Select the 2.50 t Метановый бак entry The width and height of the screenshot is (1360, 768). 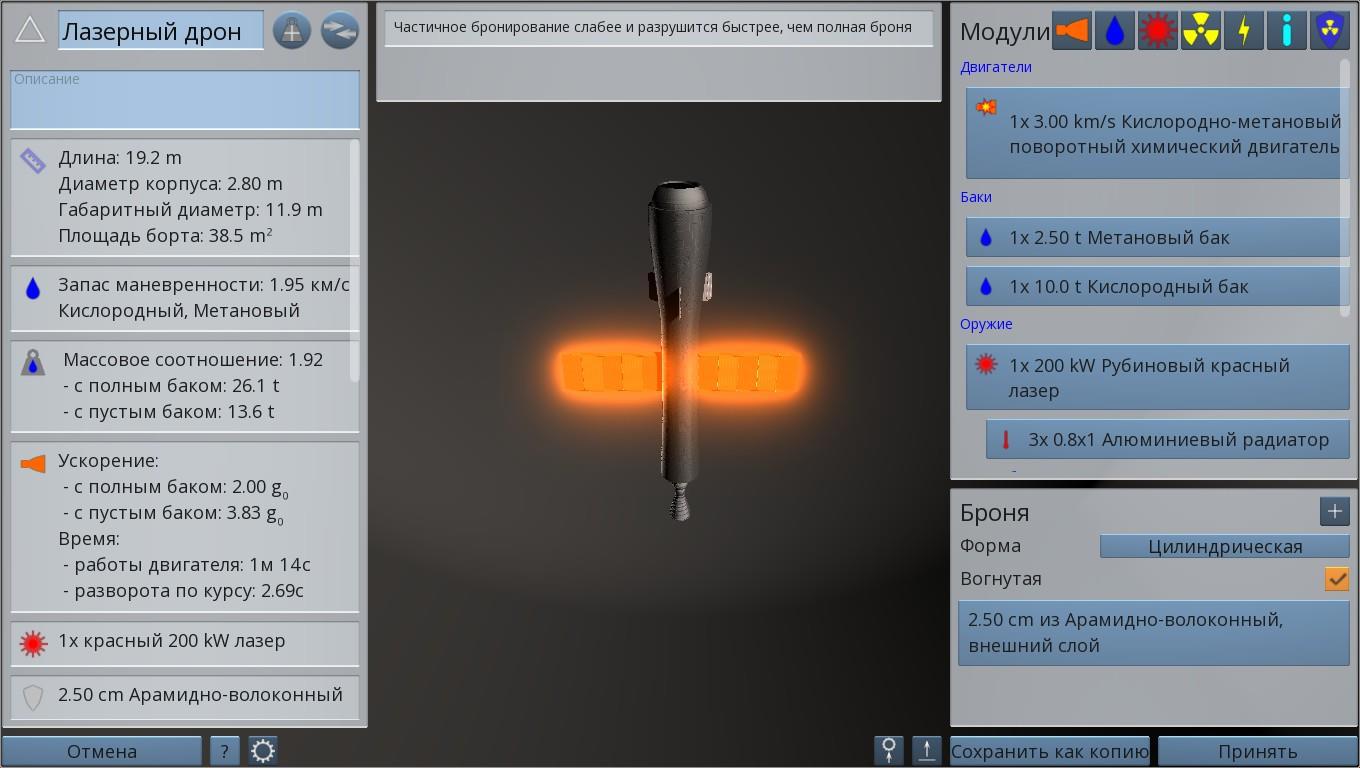pyautogui.click(x=1157, y=238)
